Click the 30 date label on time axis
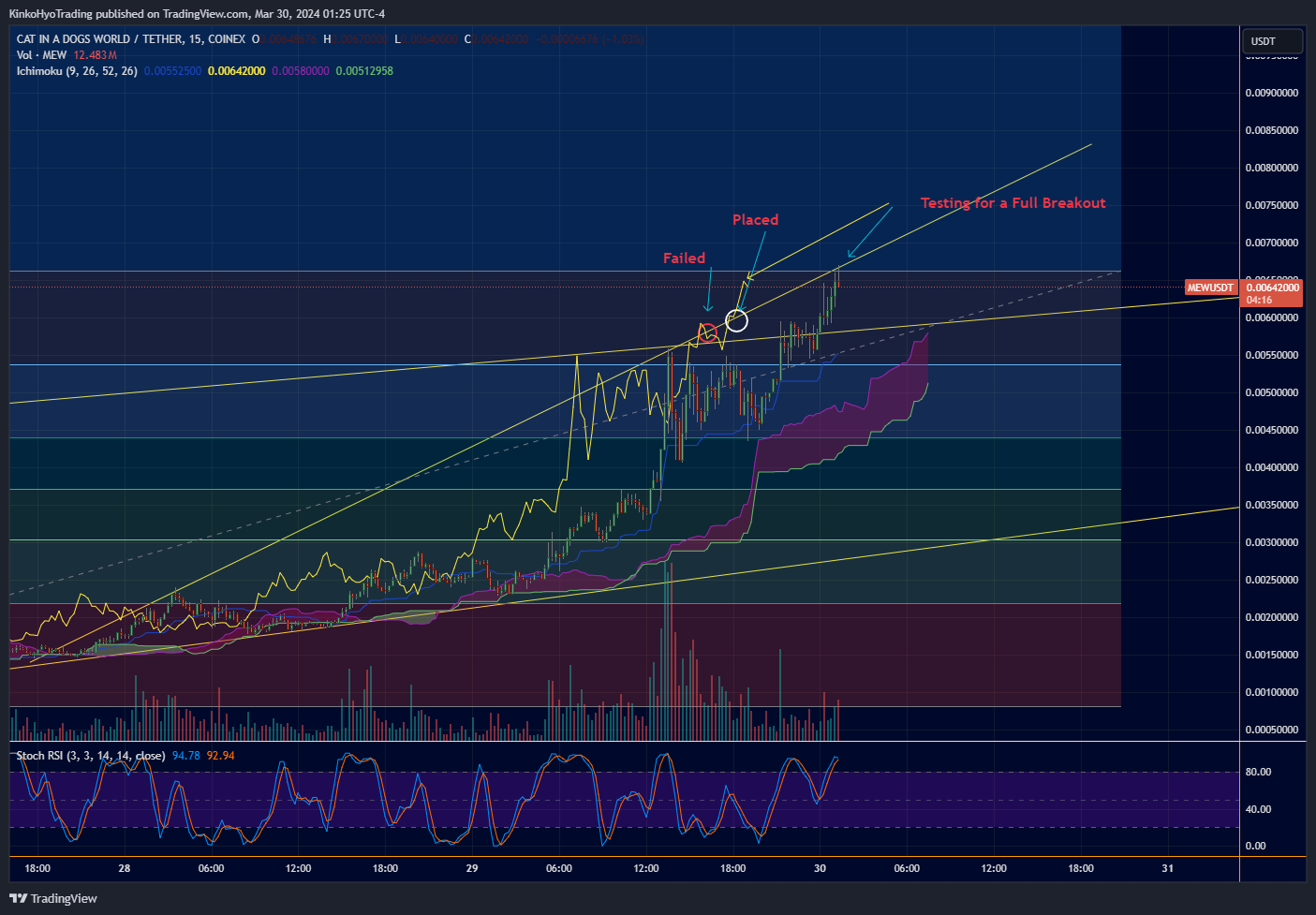This screenshot has height=915, width=1316. tap(820, 868)
